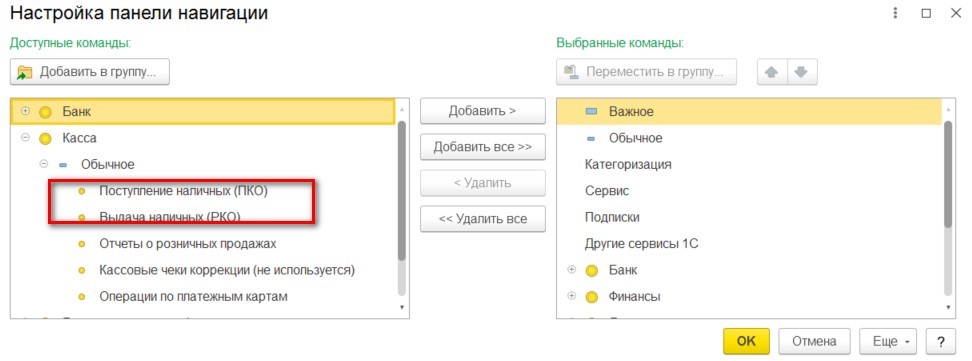This screenshot has width=972, height=361.
Task: Open the Еще dropdown menu
Action: pos(888,341)
